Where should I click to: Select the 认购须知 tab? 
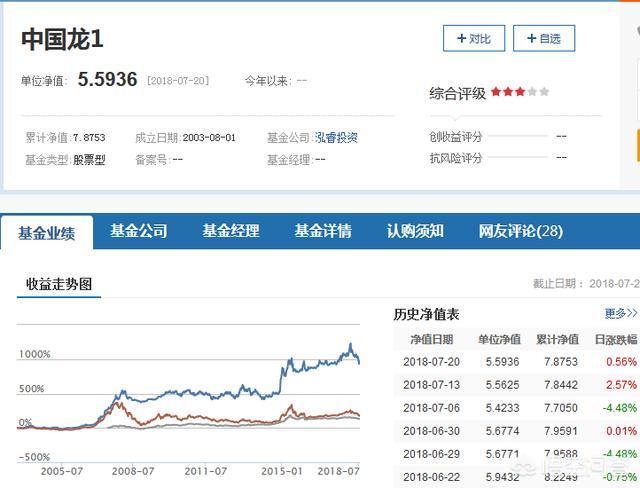(x=415, y=231)
